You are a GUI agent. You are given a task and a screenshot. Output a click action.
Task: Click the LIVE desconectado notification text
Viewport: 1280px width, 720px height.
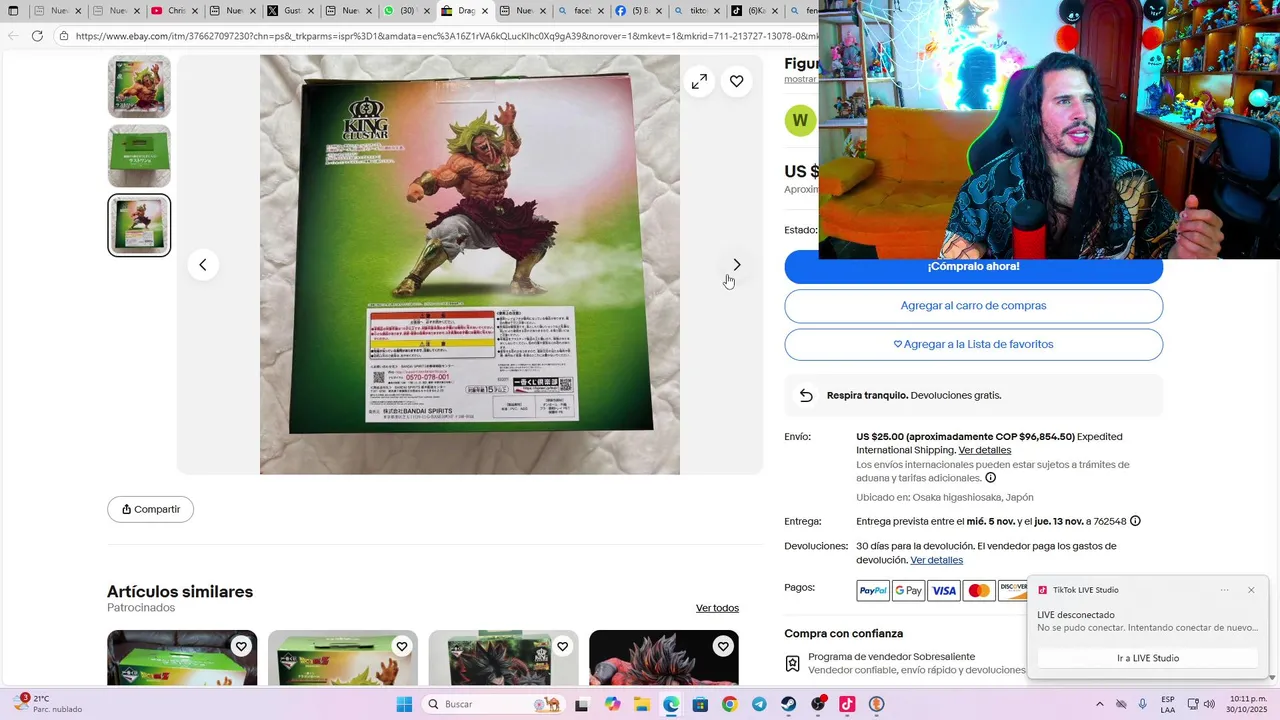1076,615
